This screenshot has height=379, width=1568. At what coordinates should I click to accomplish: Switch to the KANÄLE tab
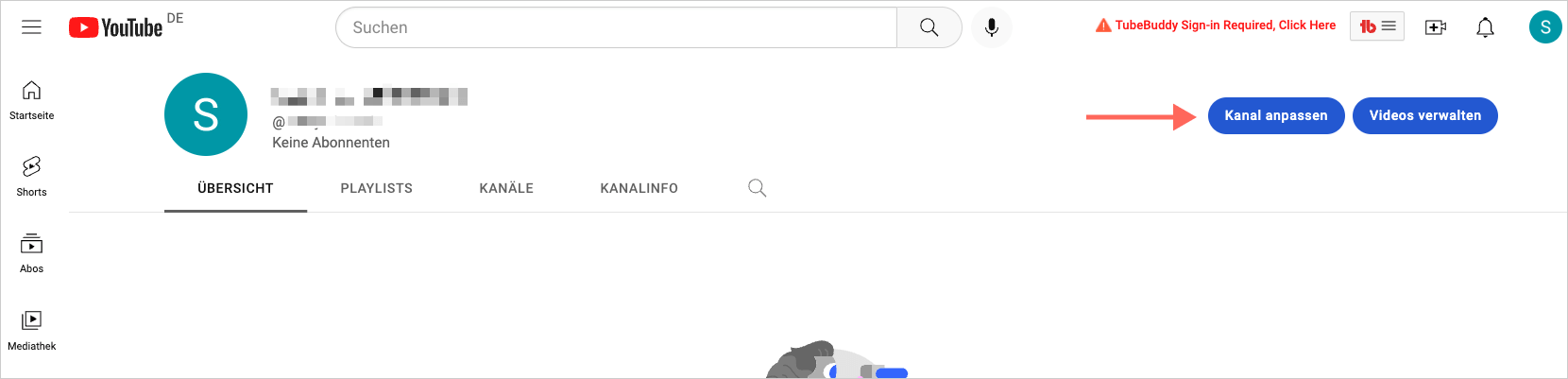[506, 188]
